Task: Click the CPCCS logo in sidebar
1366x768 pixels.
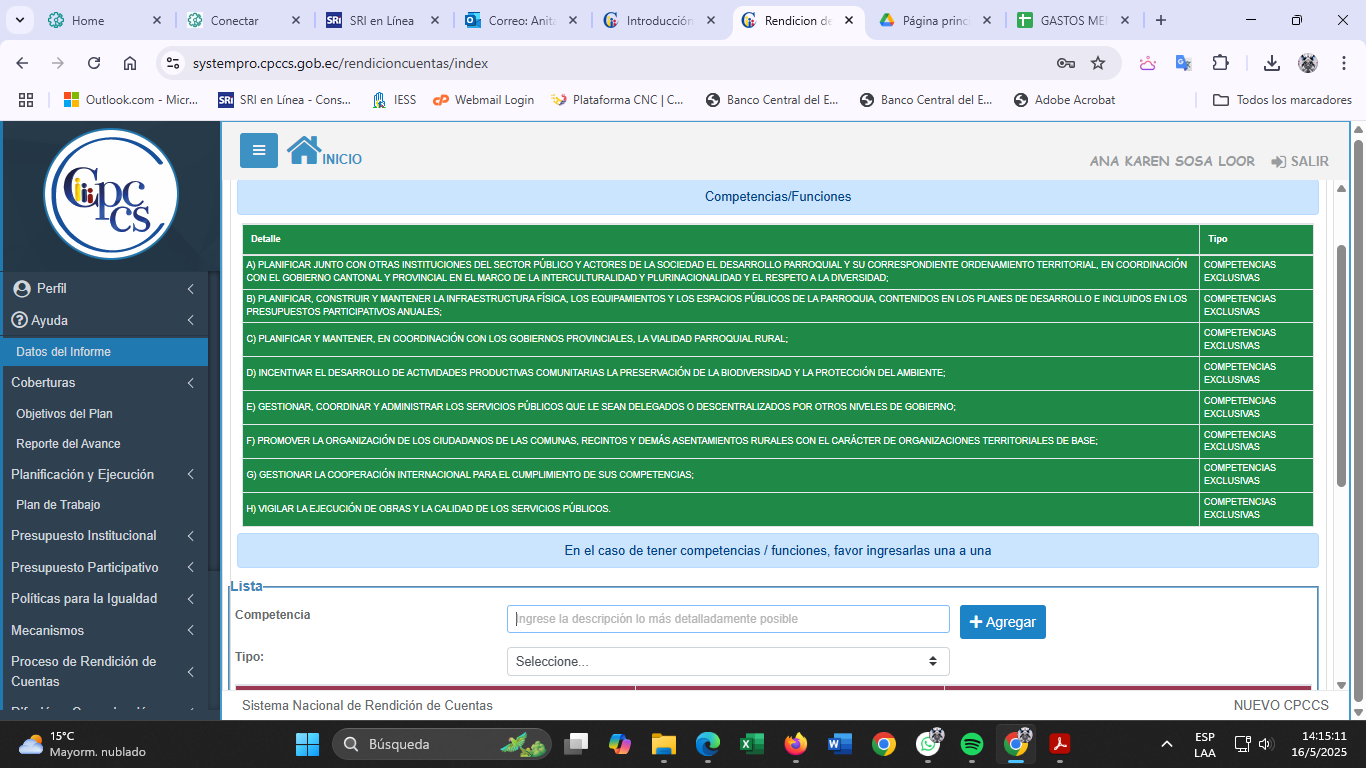Action: [111, 194]
